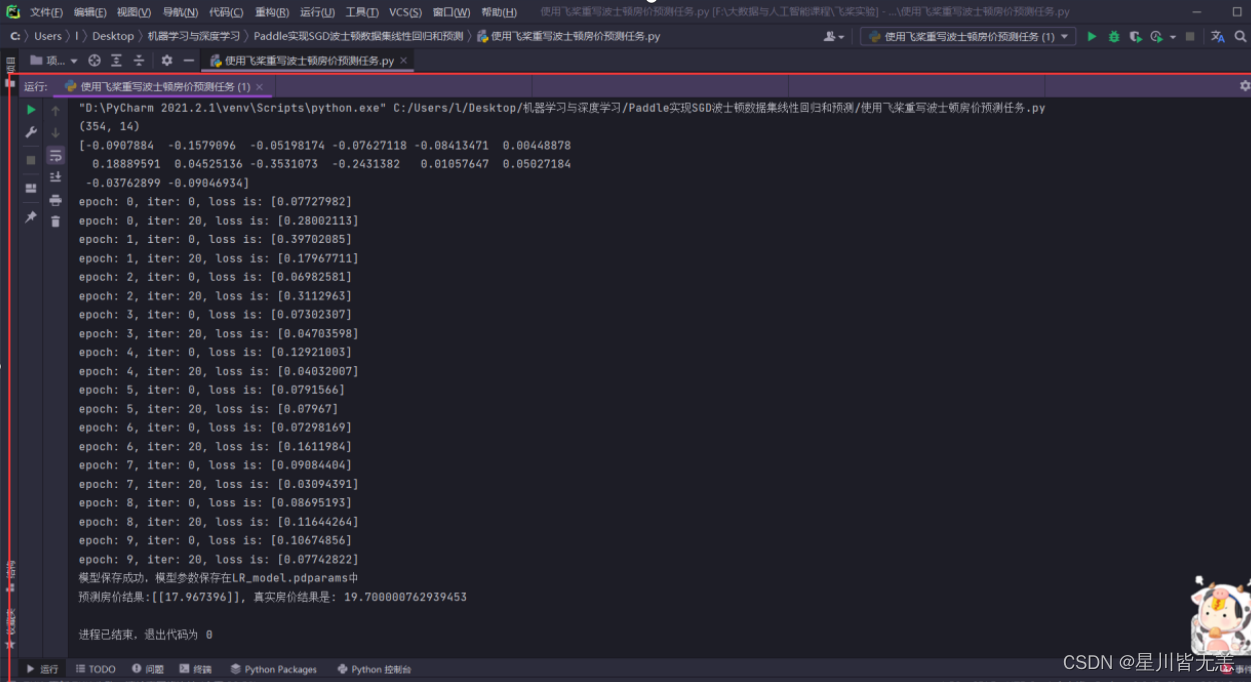
Task: Click the 预测房价结果 output line
Action: pos(273,597)
